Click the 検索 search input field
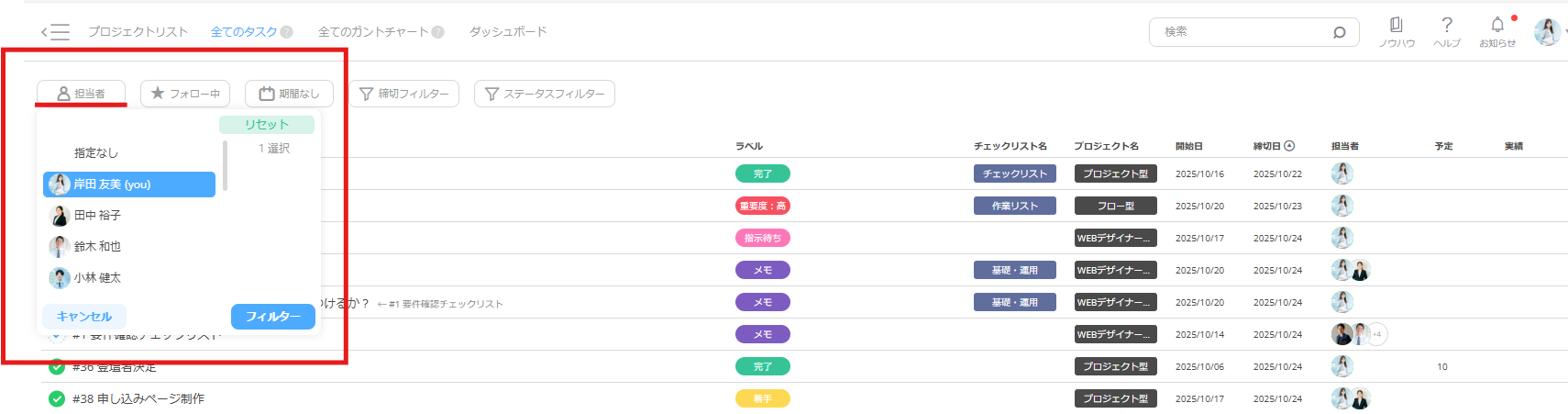Screen dimensions: 1568x414 click(1238, 32)
